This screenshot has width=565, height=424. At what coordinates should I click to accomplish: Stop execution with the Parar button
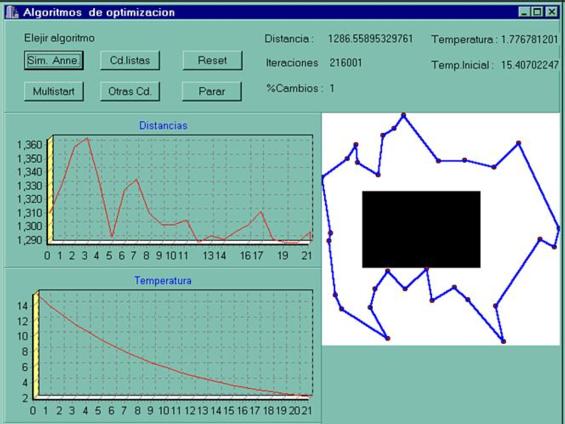(x=212, y=91)
